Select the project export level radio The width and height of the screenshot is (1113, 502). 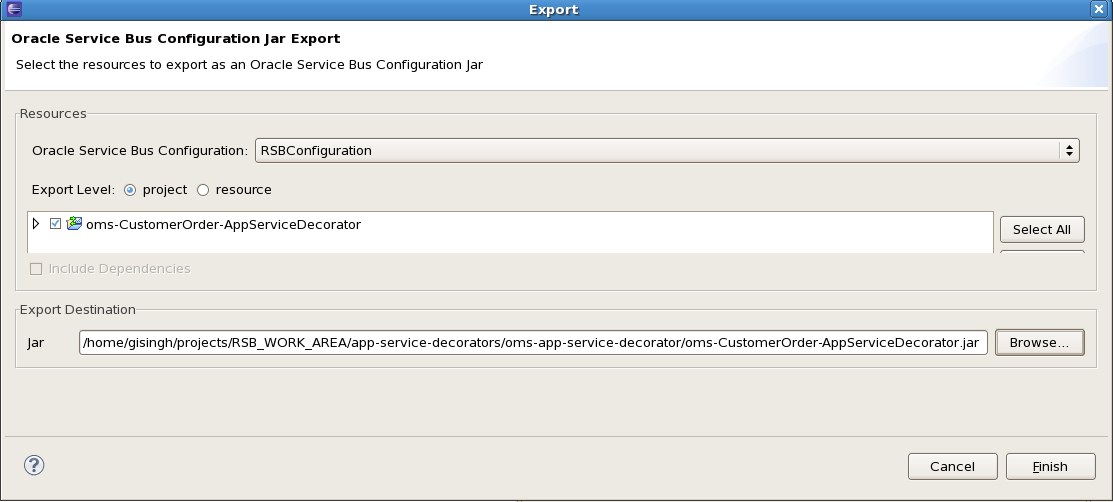130,190
